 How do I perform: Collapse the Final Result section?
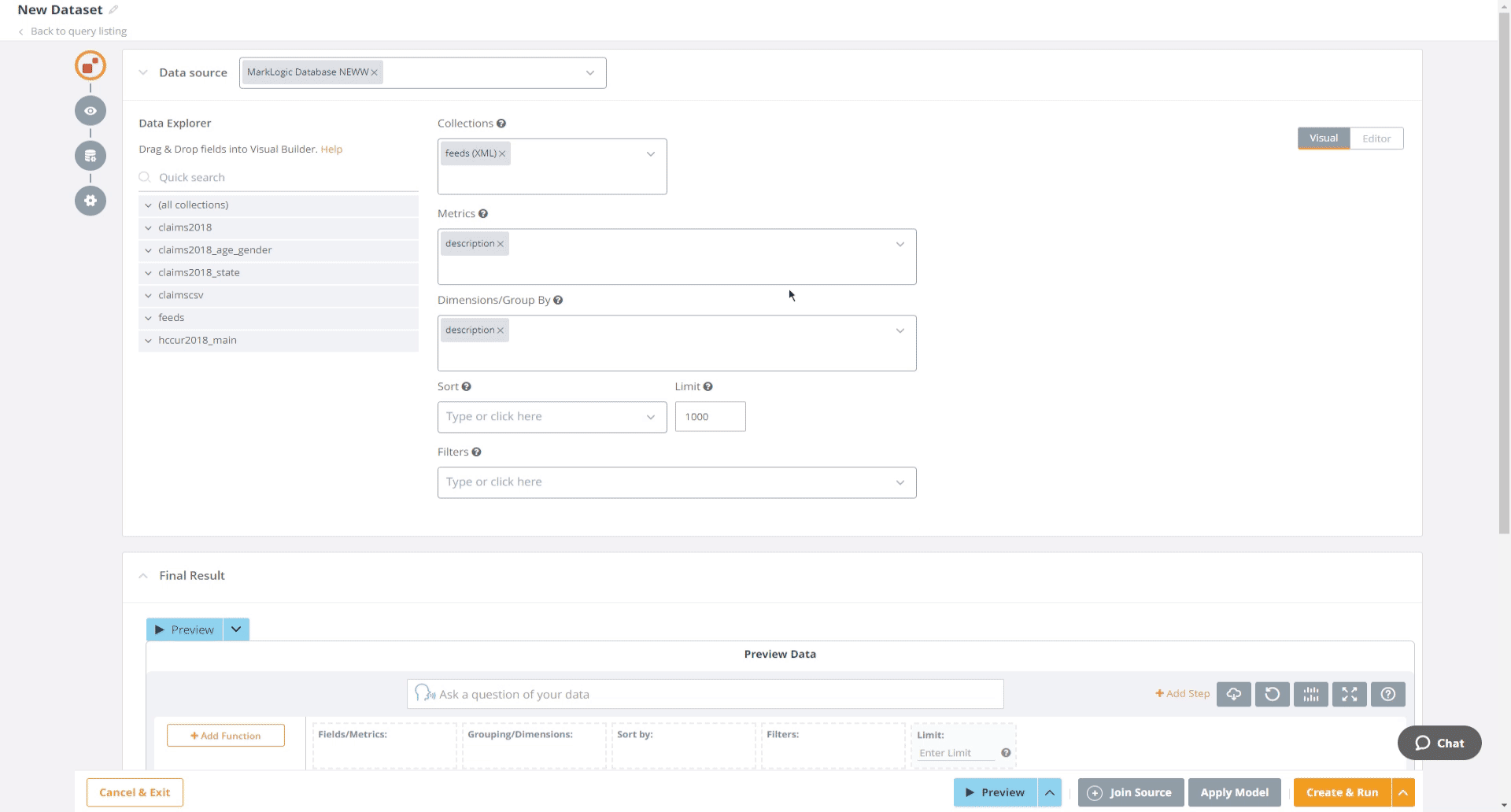point(143,576)
